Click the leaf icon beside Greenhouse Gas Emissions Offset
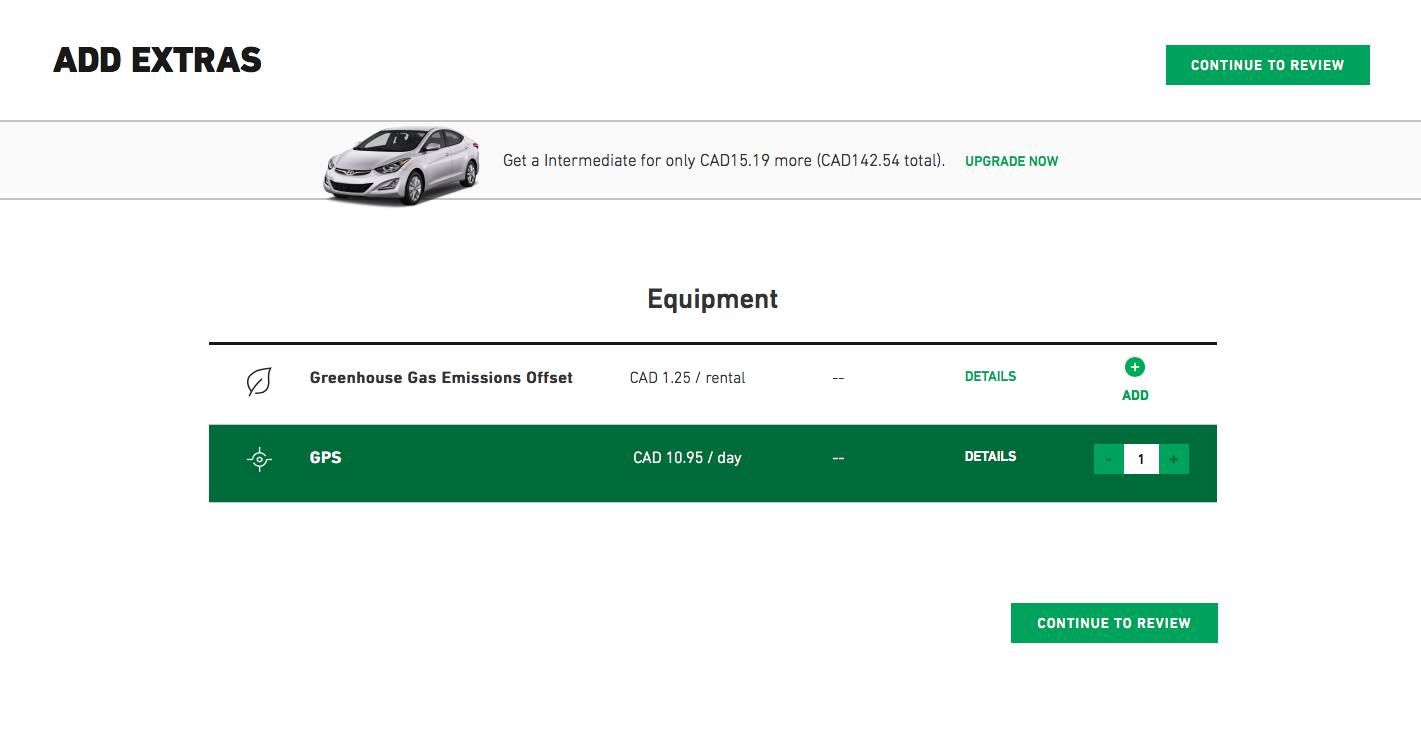The image size is (1421, 730). (259, 381)
